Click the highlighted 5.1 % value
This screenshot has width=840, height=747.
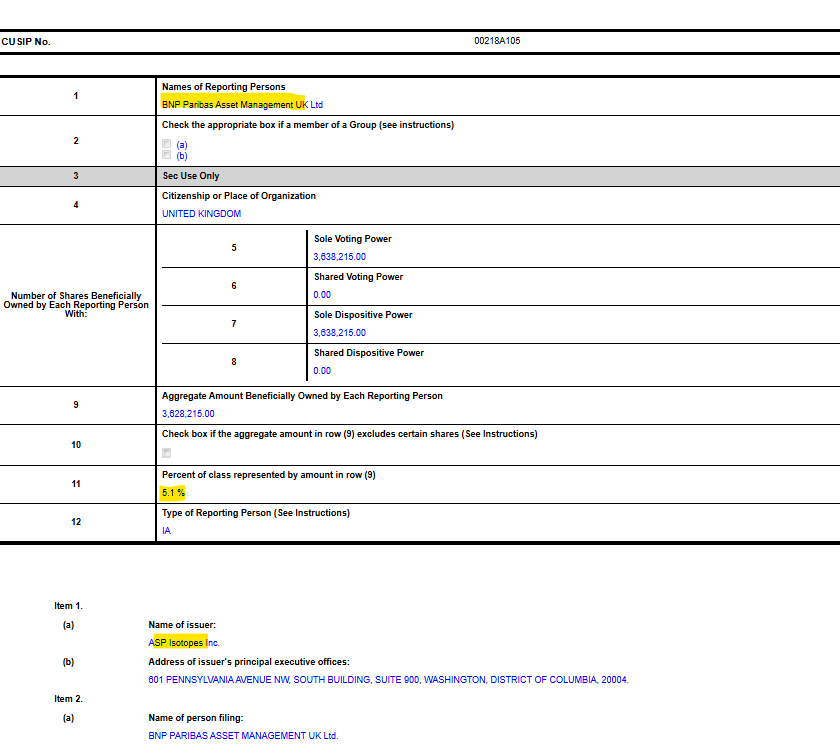coord(173,492)
